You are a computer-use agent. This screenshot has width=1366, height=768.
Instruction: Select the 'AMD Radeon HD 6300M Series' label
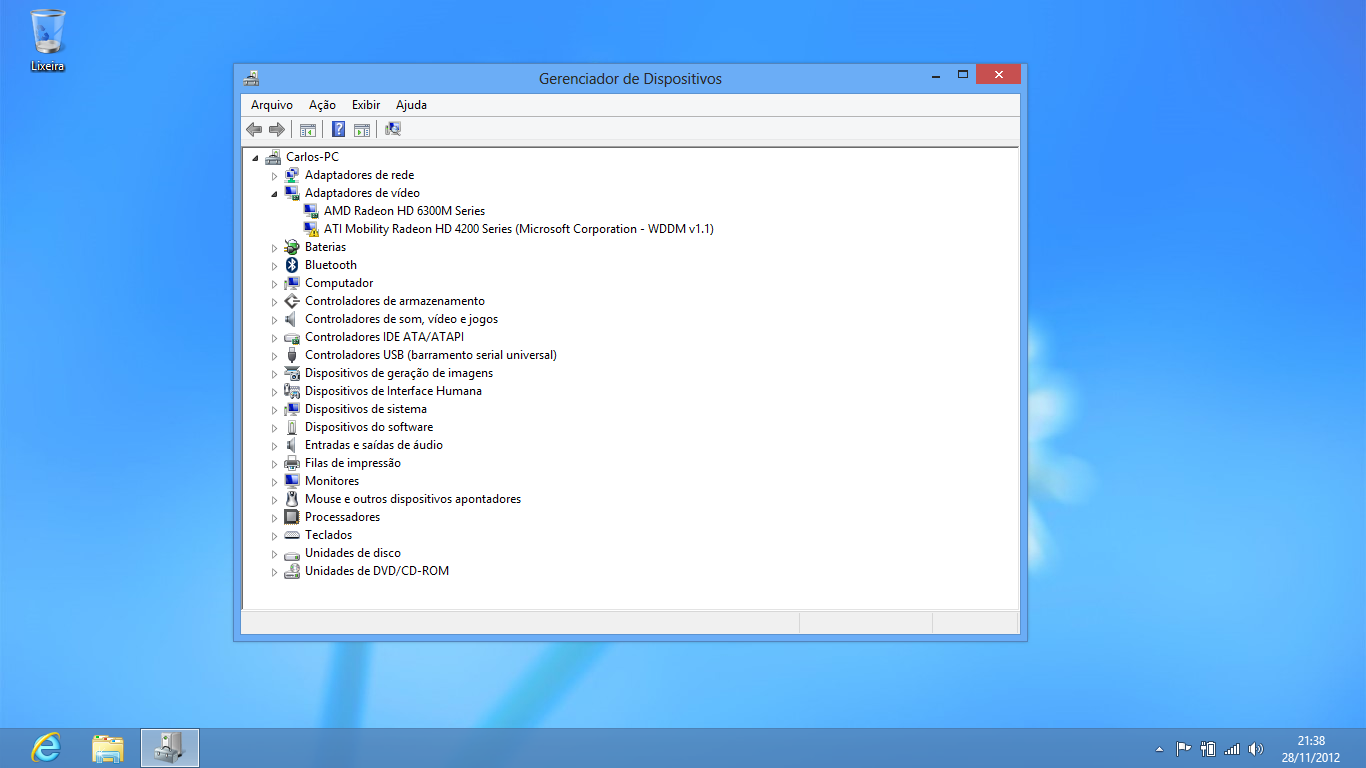click(x=404, y=211)
